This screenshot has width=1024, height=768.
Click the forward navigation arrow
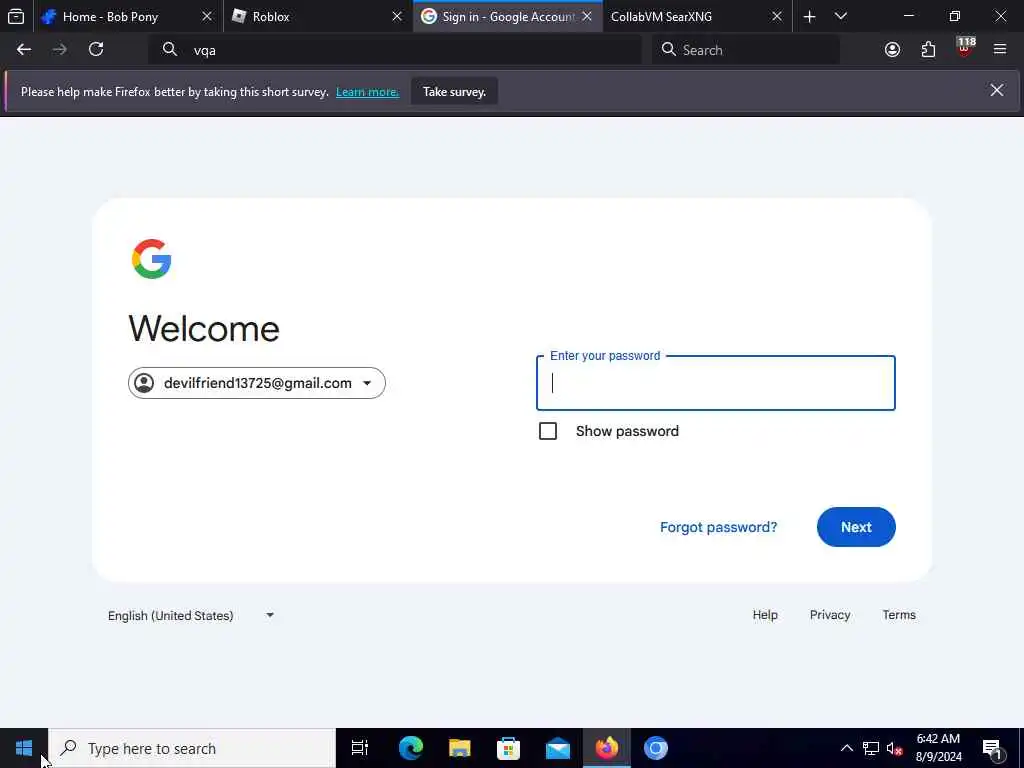click(59, 50)
